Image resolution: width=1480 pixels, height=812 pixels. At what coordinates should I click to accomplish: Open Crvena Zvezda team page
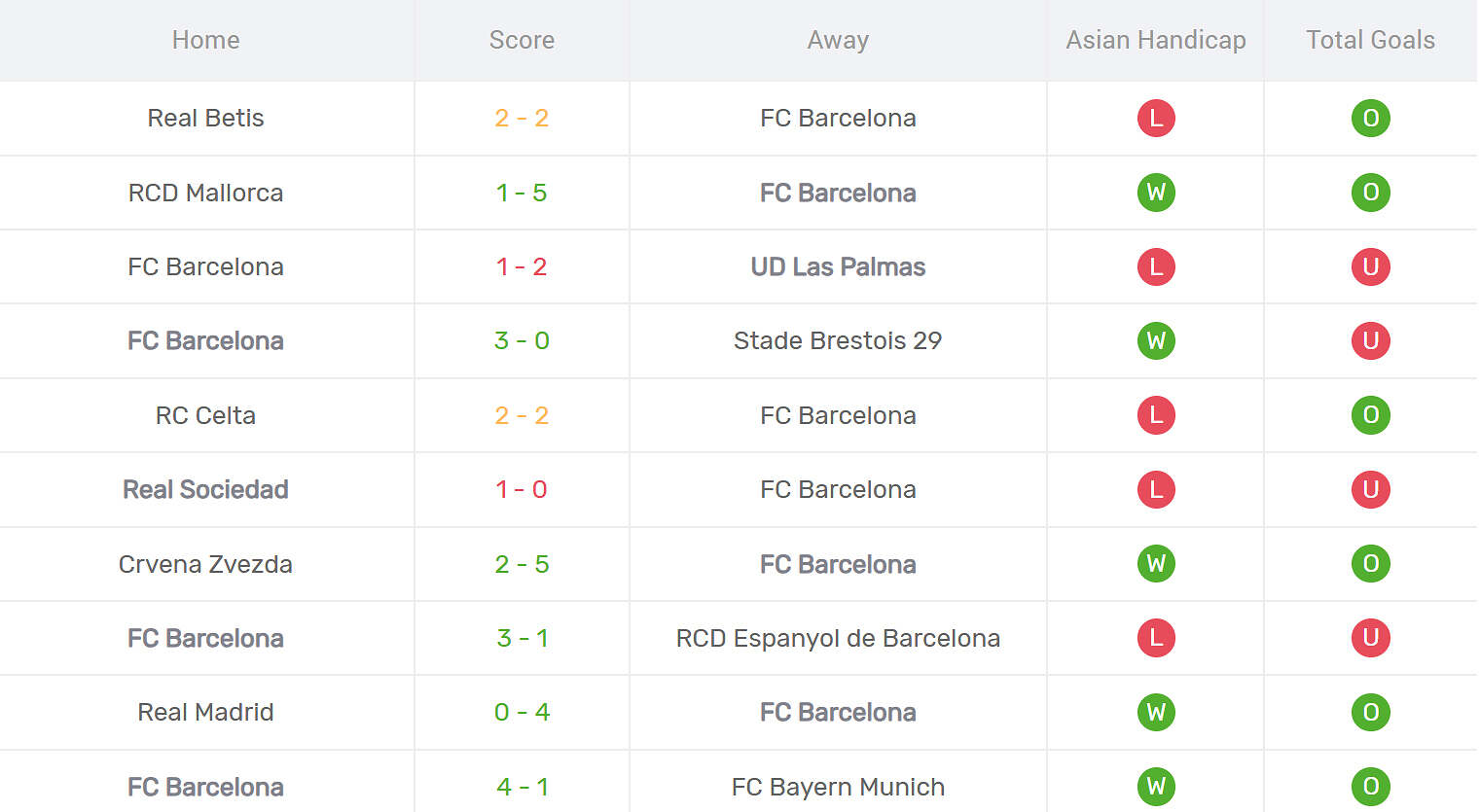point(205,564)
